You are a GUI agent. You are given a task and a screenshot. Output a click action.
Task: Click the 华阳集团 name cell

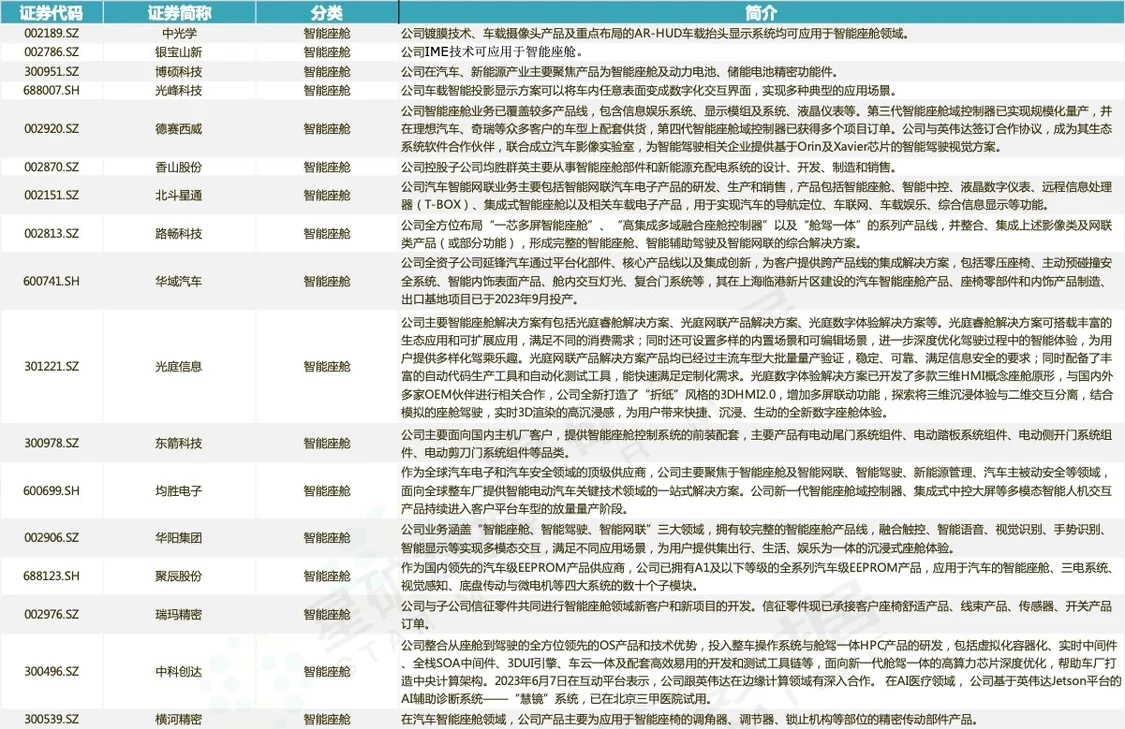(x=179, y=537)
